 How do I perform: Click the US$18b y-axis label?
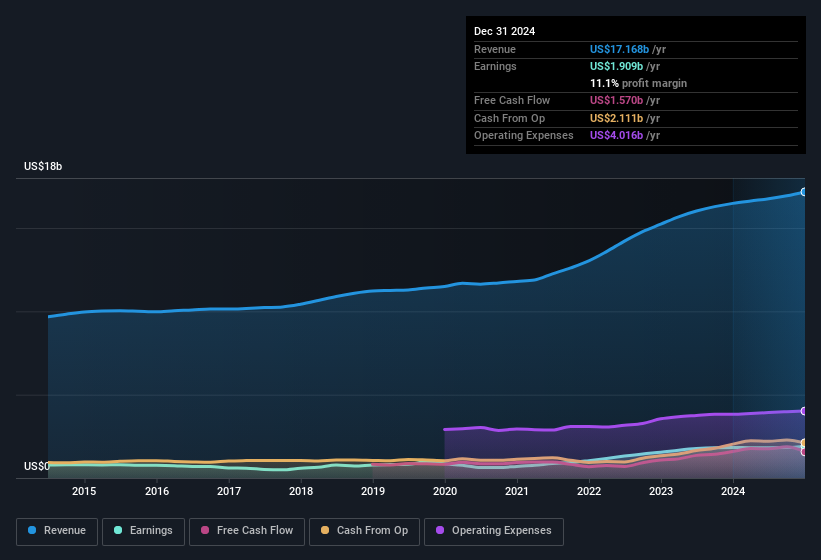coord(43,166)
